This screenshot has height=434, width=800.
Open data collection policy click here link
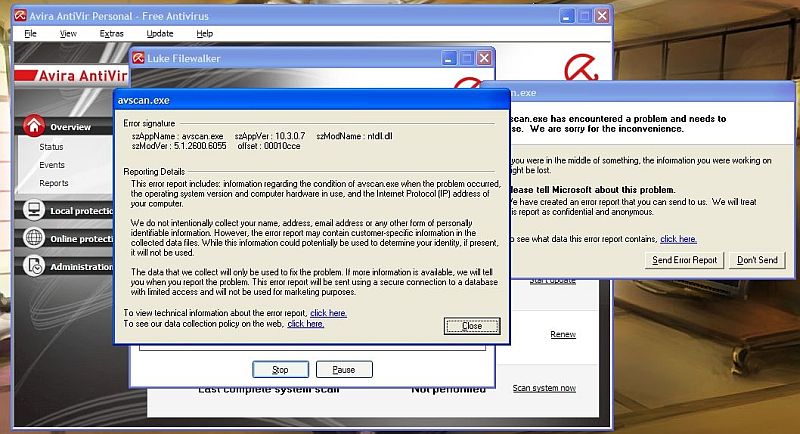point(306,324)
